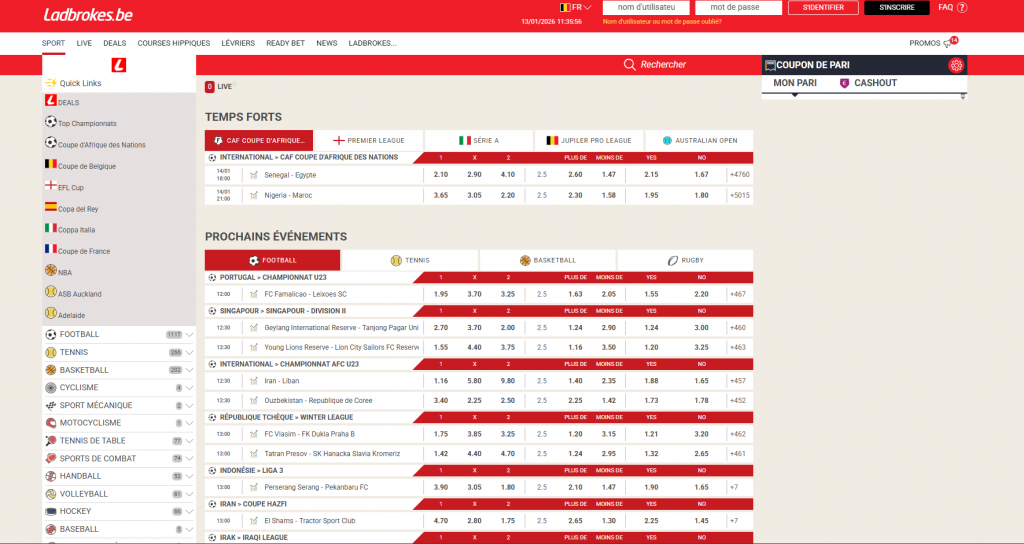The image size is (1024, 544).
Task: Click the Coppa Italia flag icon
Action: (x=51, y=228)
